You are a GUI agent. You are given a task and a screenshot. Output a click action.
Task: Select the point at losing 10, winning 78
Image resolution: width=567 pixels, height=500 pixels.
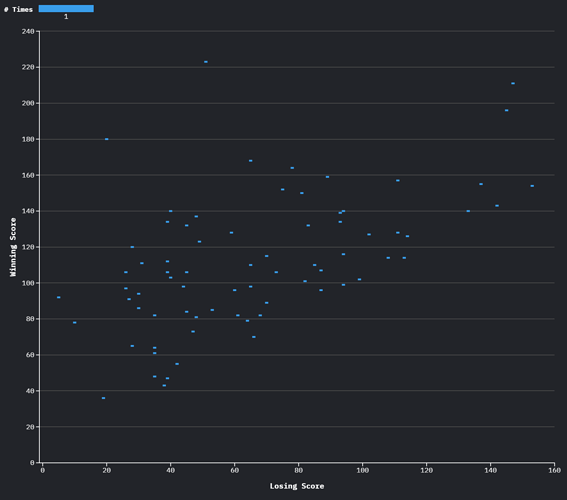click(x=74, y=322)
